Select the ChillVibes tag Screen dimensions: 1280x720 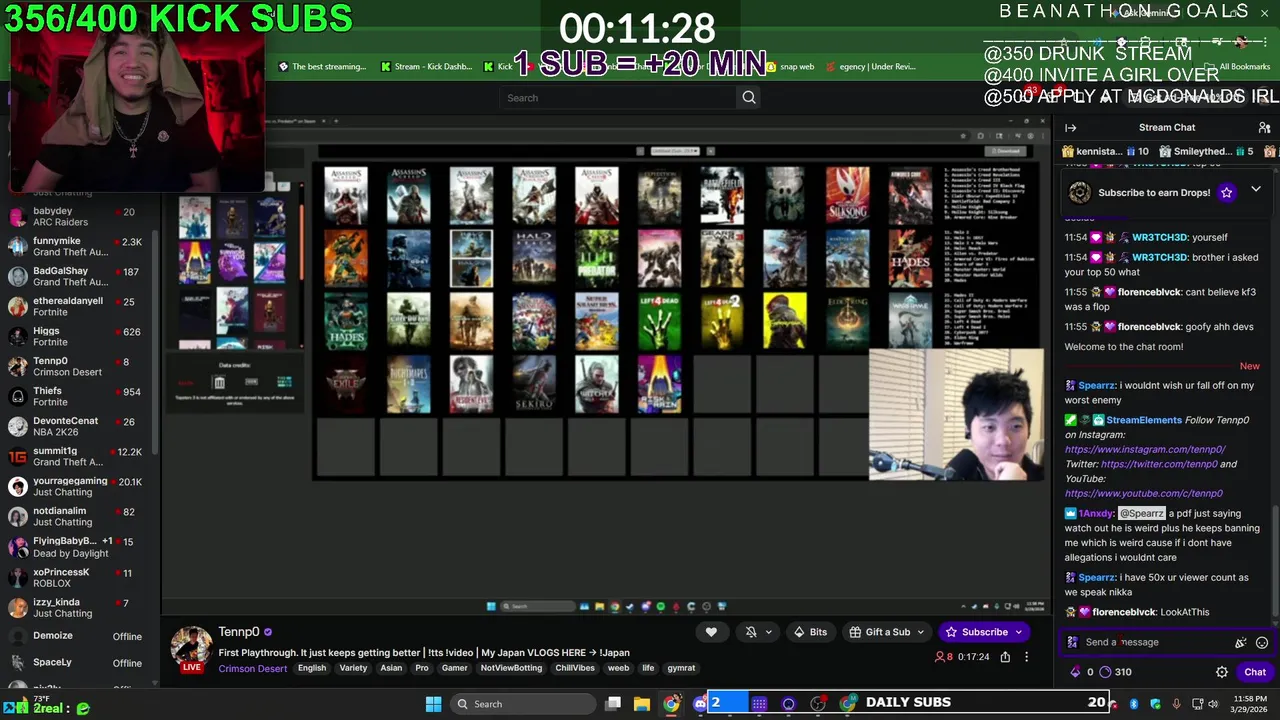[575, 668]
